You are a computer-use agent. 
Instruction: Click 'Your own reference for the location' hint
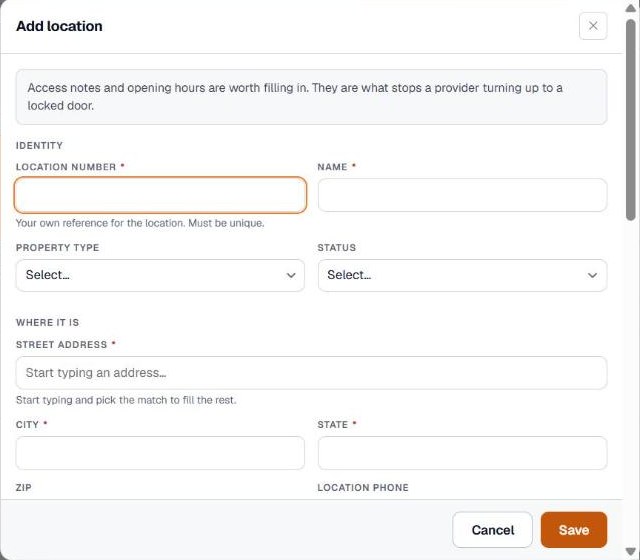140,223
